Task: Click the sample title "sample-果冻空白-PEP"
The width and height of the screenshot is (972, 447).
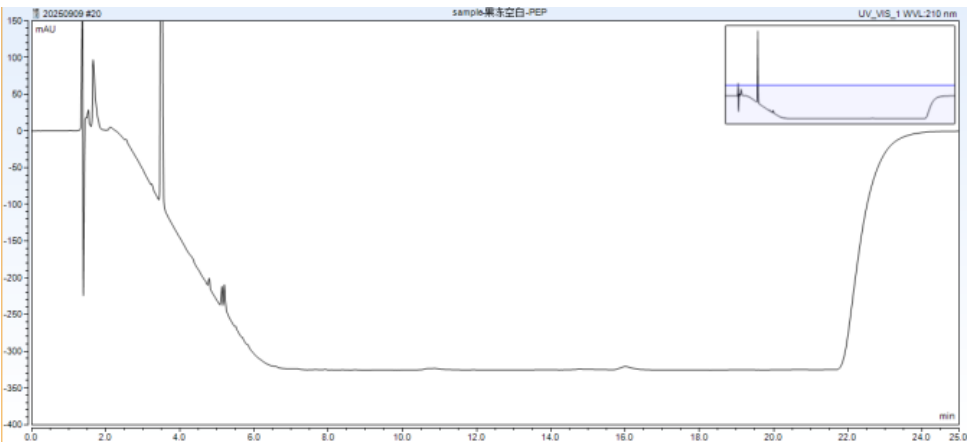Action: pos(500,12)
